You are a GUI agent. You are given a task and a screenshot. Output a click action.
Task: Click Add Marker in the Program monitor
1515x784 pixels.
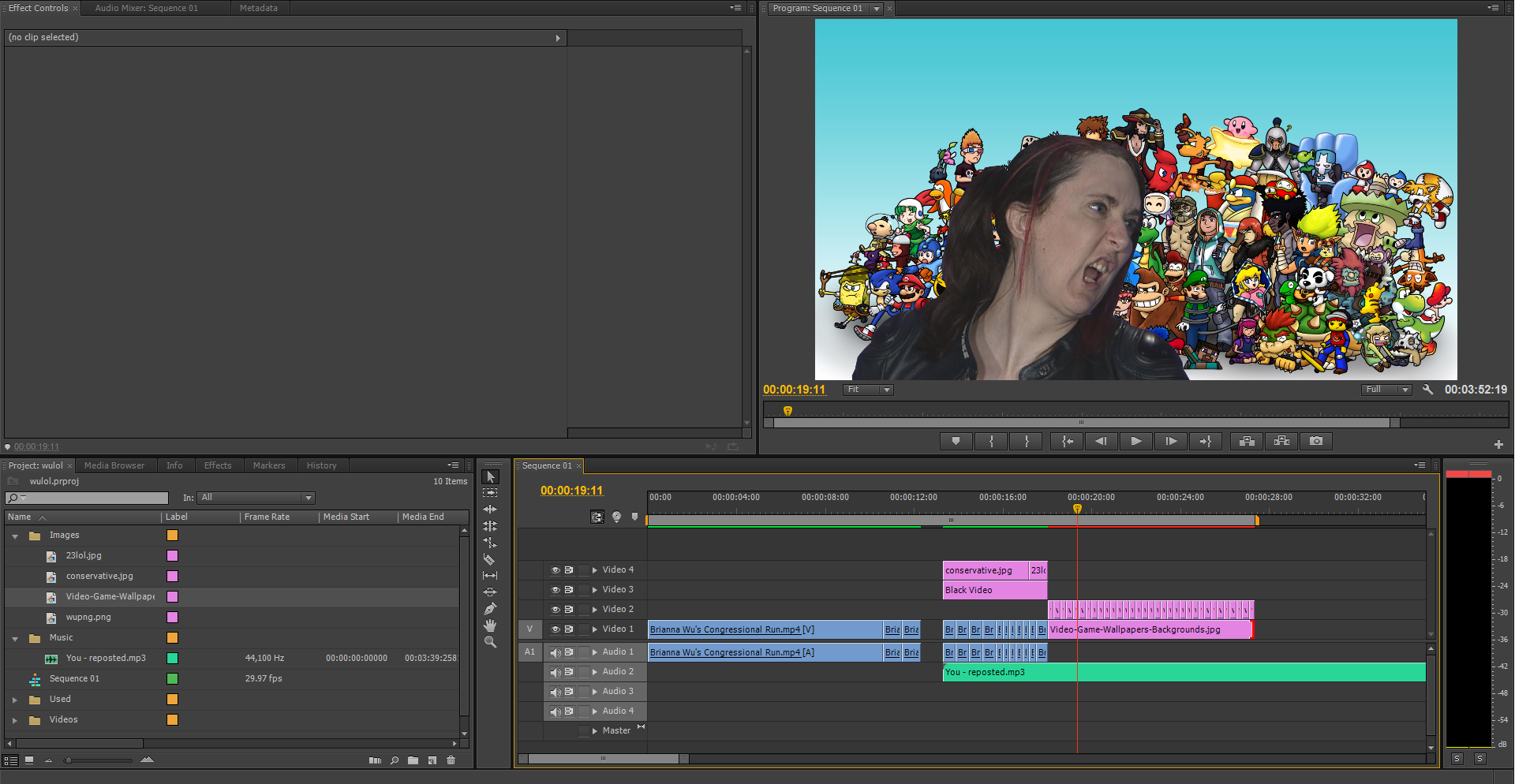tap(956, 442)
